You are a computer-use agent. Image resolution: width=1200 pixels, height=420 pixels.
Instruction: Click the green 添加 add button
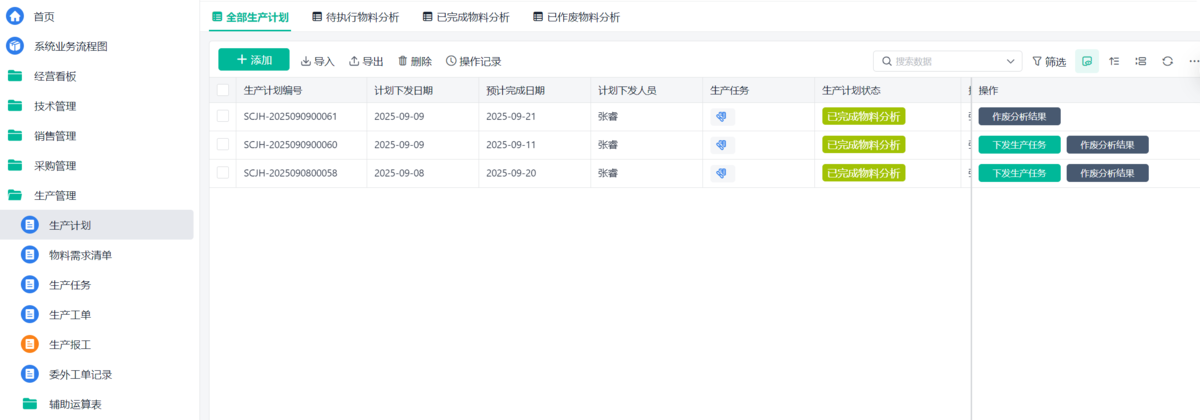click(254, 60)
